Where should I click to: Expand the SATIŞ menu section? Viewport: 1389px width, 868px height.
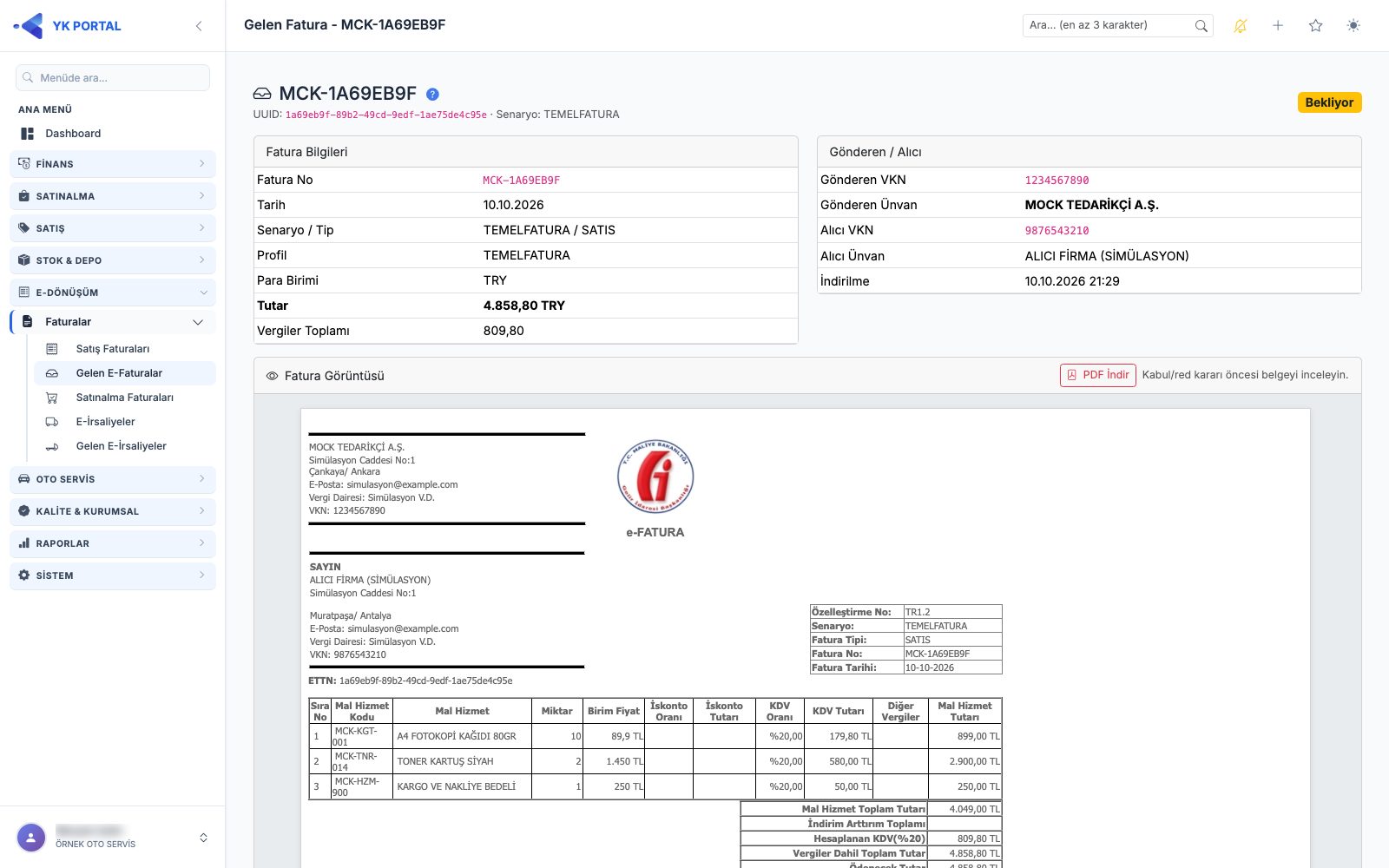tap(113, 228)
